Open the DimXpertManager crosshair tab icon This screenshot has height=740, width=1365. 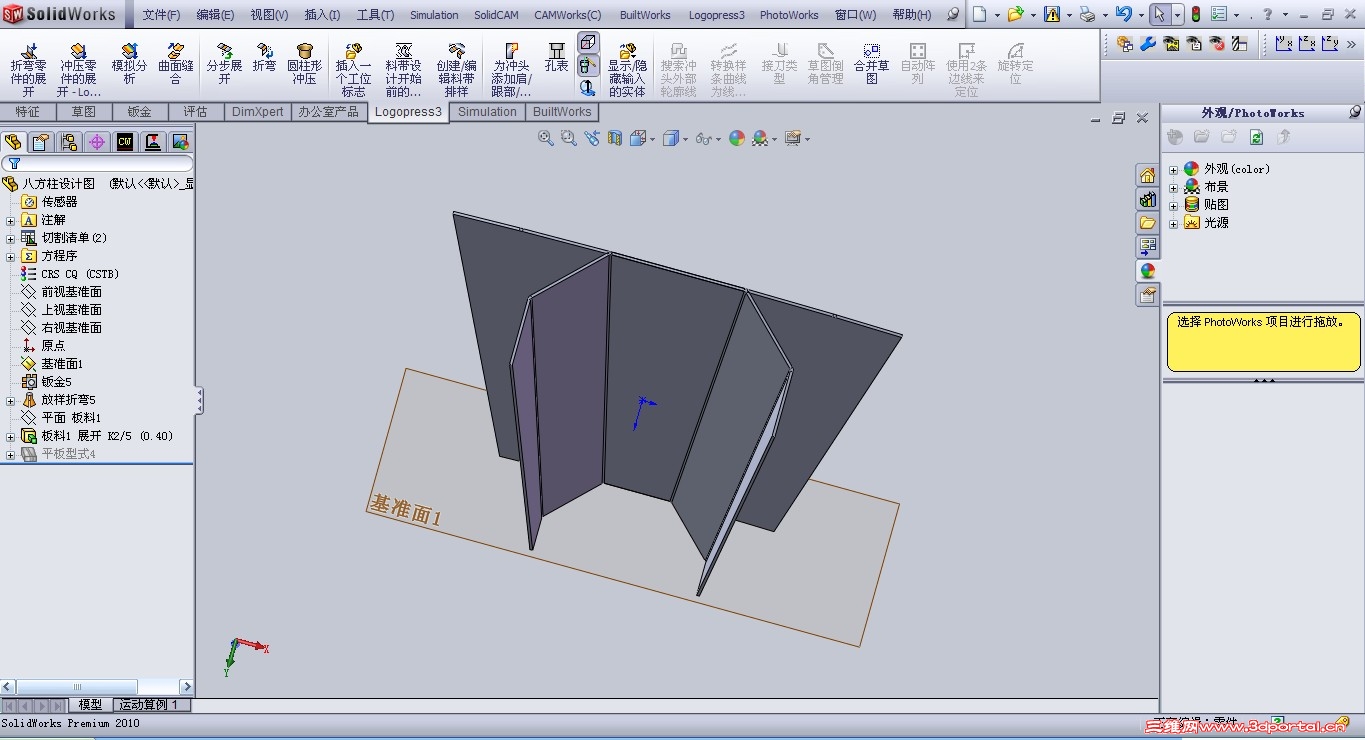pyautogui.click(x=97, y=142)
